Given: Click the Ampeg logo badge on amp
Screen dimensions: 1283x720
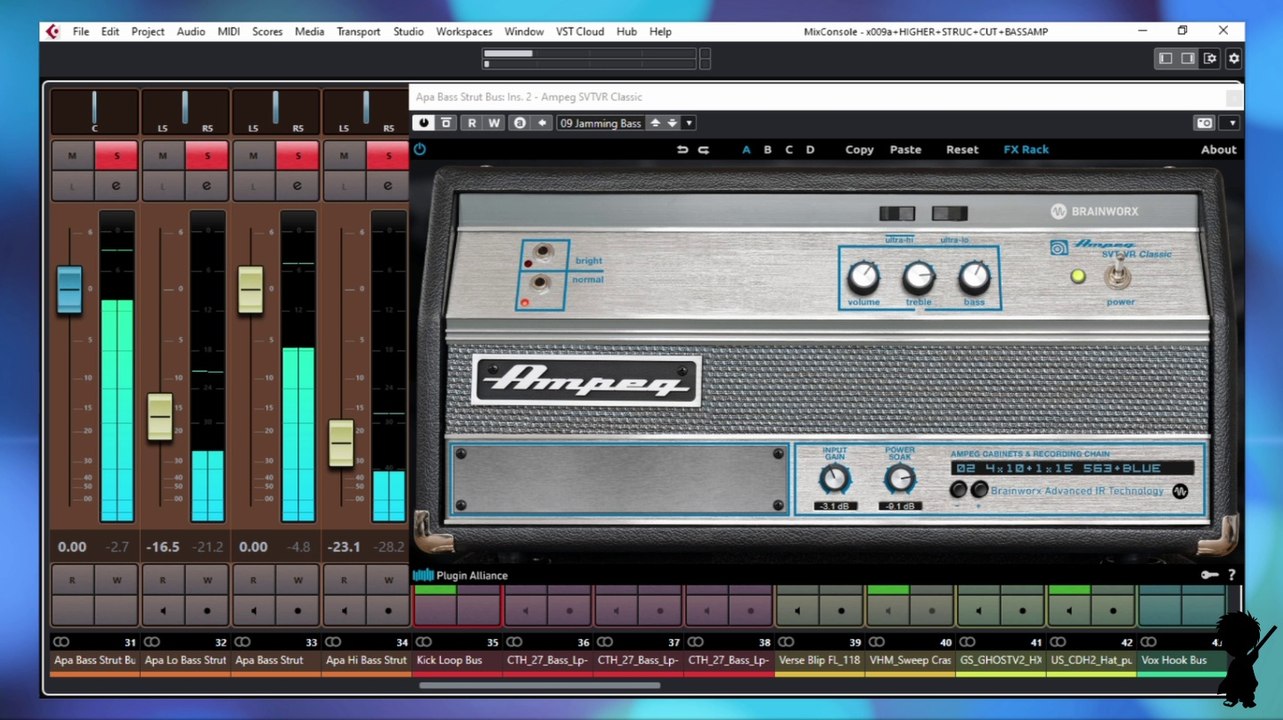Looking at the screenshot, I should click(586, 380).
